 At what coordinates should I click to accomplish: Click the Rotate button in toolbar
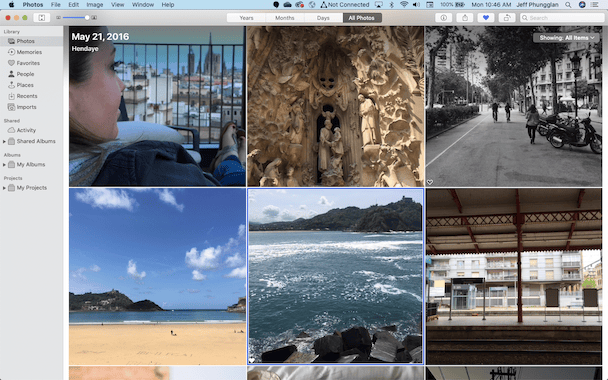coord(507,18)
